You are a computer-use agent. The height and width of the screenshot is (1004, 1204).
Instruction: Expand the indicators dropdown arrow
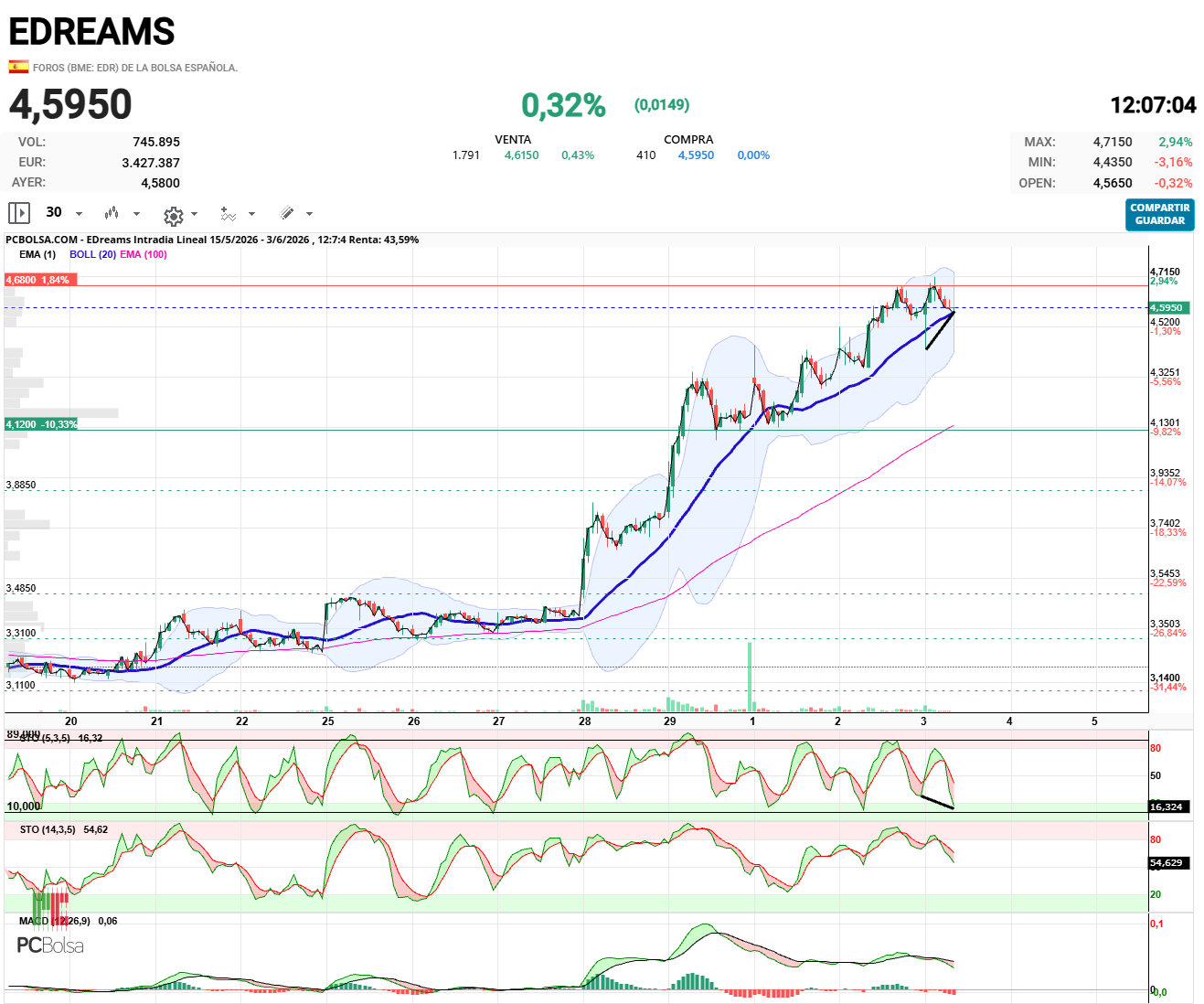pyautogui.click(x=251, y=214)
